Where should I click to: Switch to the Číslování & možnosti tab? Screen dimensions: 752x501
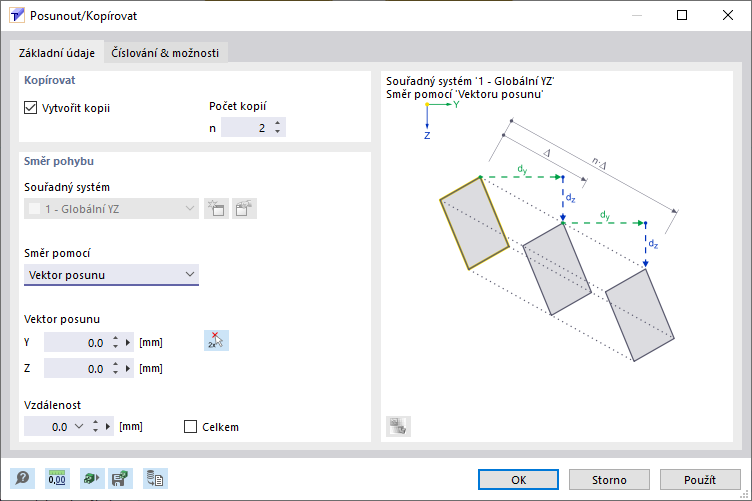pyautogui.click(x=165, y=53)
